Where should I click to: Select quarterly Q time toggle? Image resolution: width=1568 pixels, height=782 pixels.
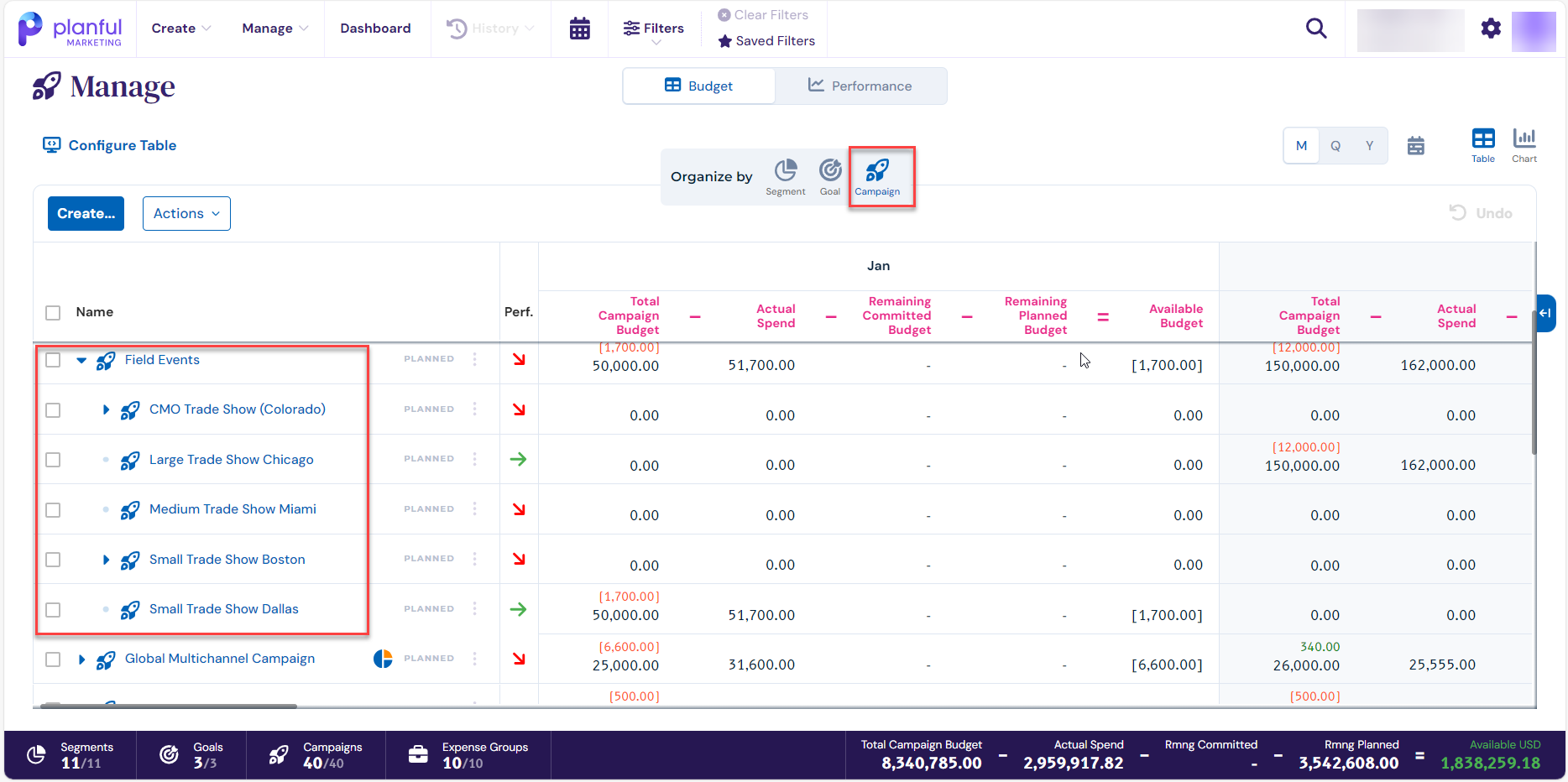click(1335, 146)
